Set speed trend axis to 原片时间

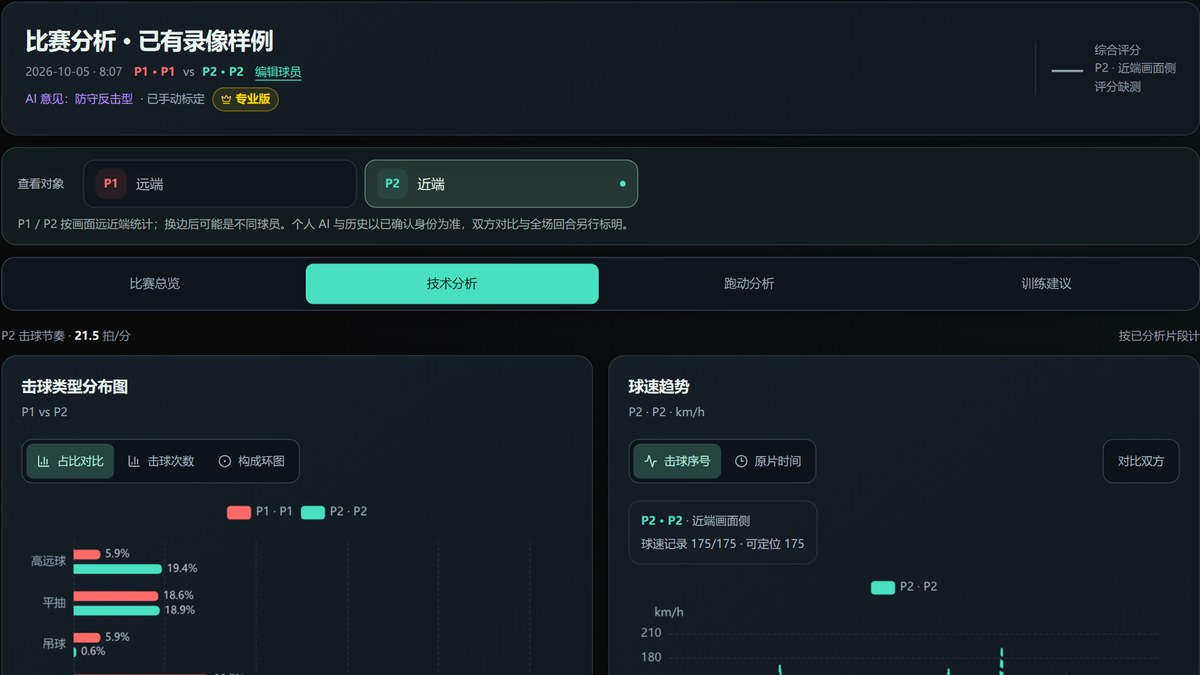(x=768, y=461)
